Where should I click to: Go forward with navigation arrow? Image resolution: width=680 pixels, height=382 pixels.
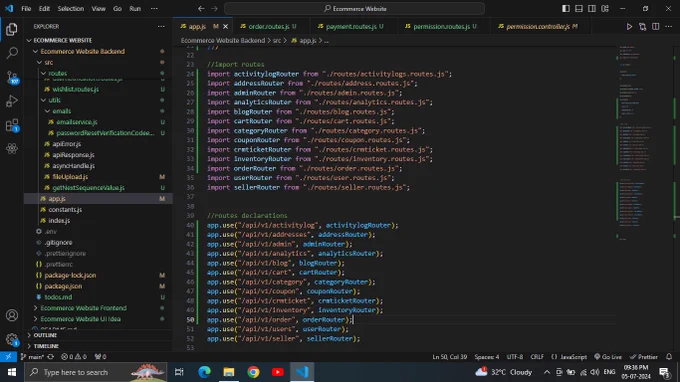pos(214,9)
